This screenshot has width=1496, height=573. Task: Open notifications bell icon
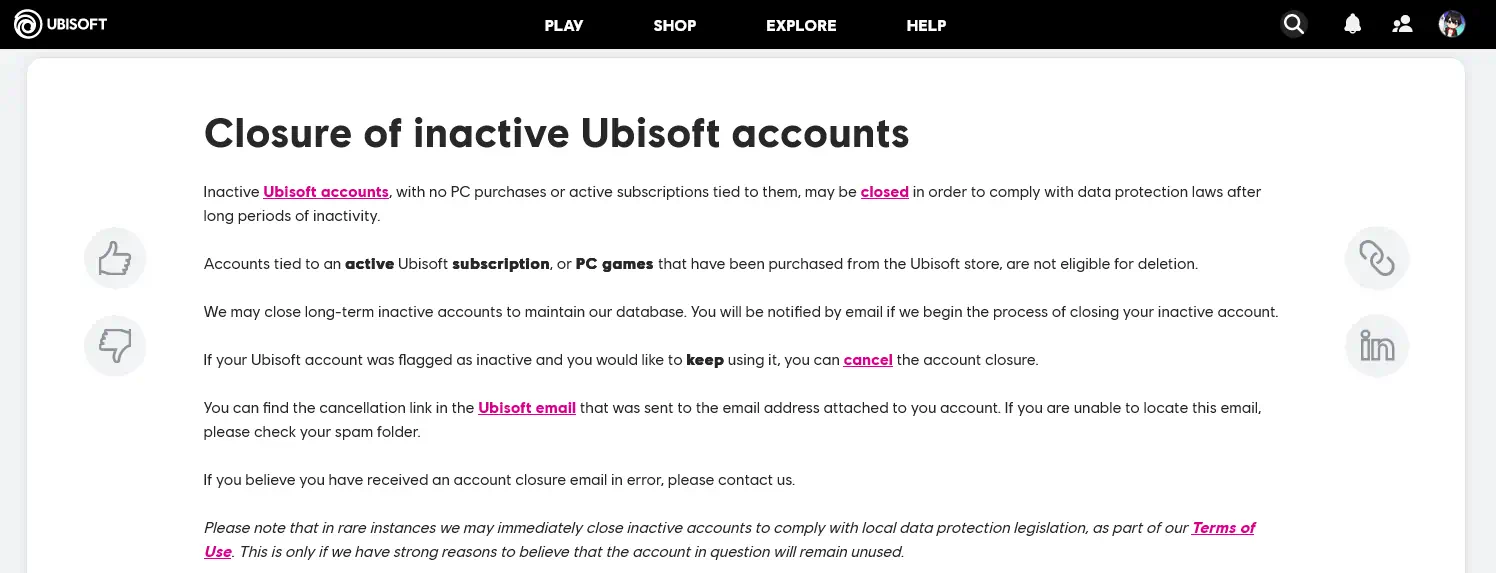(x=1352, y=24)
